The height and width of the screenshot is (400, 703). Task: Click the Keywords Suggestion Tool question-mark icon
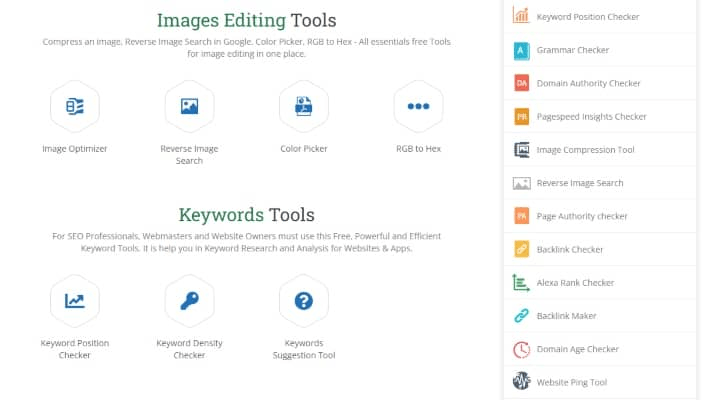(304, 301)
